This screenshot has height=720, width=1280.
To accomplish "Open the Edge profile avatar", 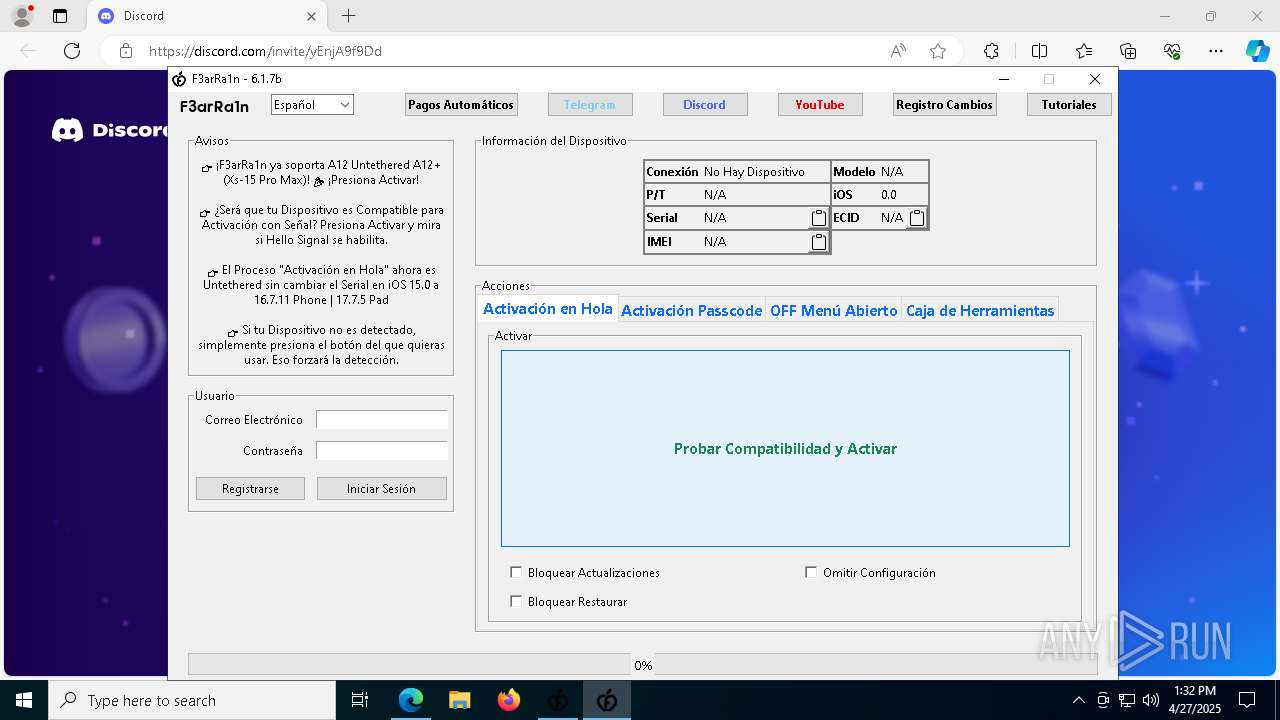I will click(22, 16).
